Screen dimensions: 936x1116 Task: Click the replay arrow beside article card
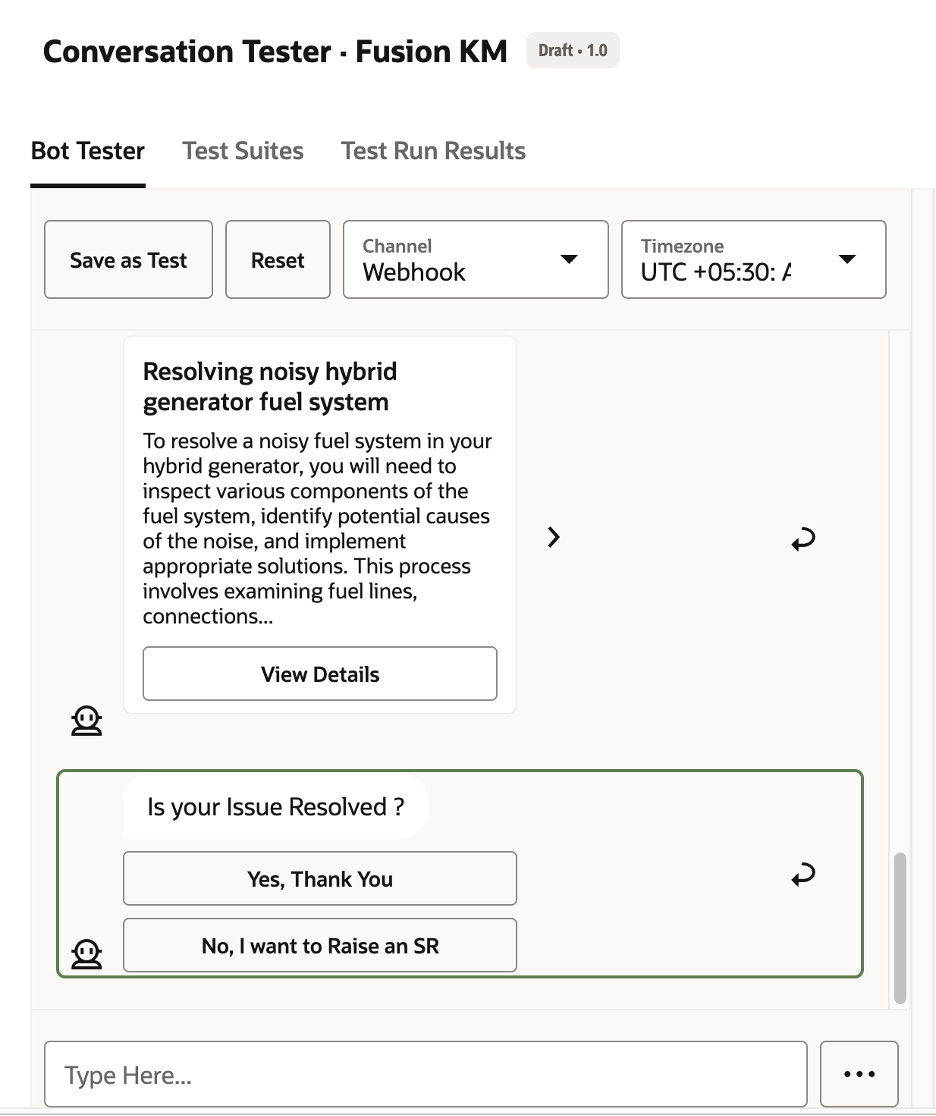(x=803, y=539)
